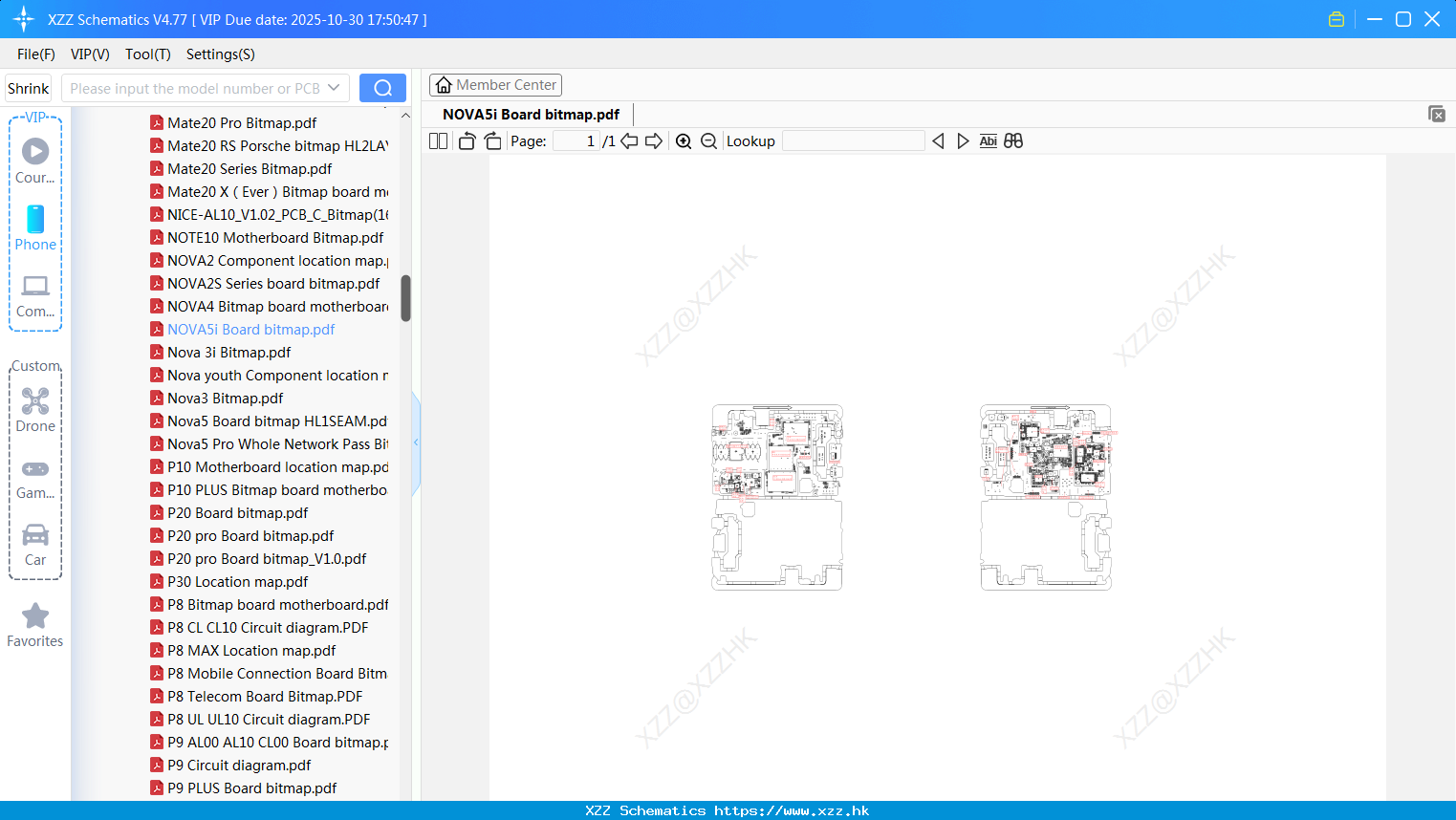
Task: Open the Courses sidebar icon
Action: (35, 161)
